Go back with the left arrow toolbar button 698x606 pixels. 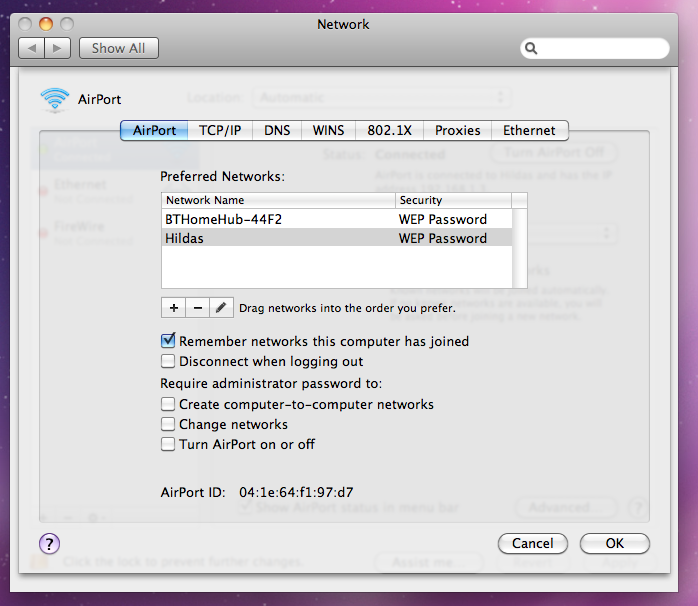(31, 48)
